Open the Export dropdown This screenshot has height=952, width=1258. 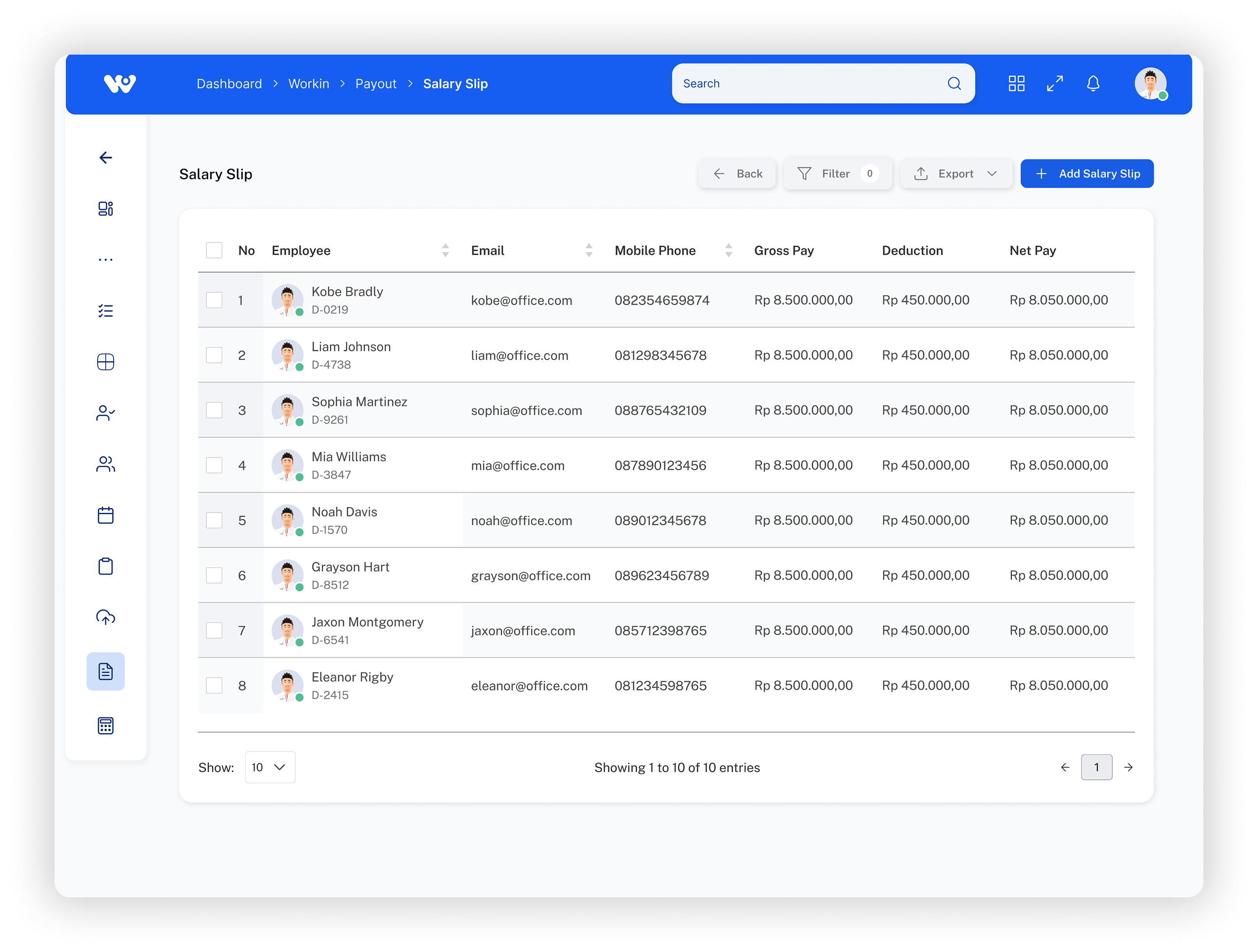[x=956, y=174]
